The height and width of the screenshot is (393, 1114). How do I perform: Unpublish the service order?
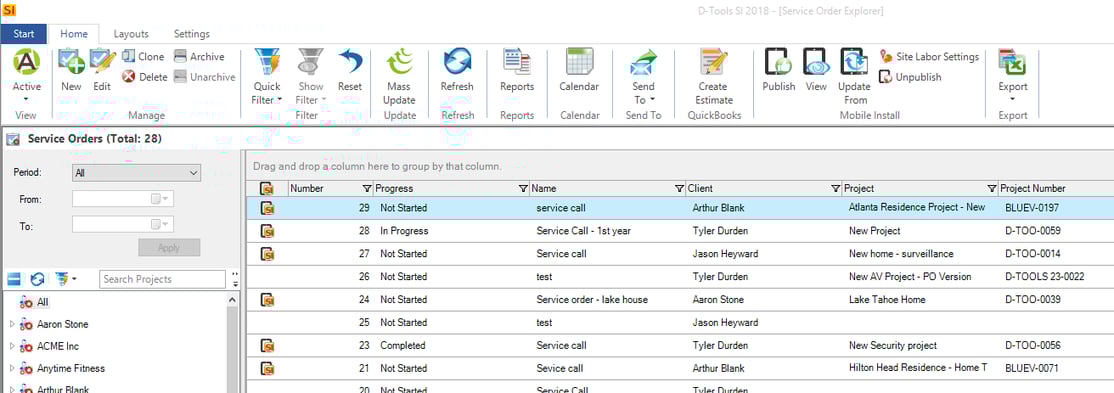click(x=911, y=77)
